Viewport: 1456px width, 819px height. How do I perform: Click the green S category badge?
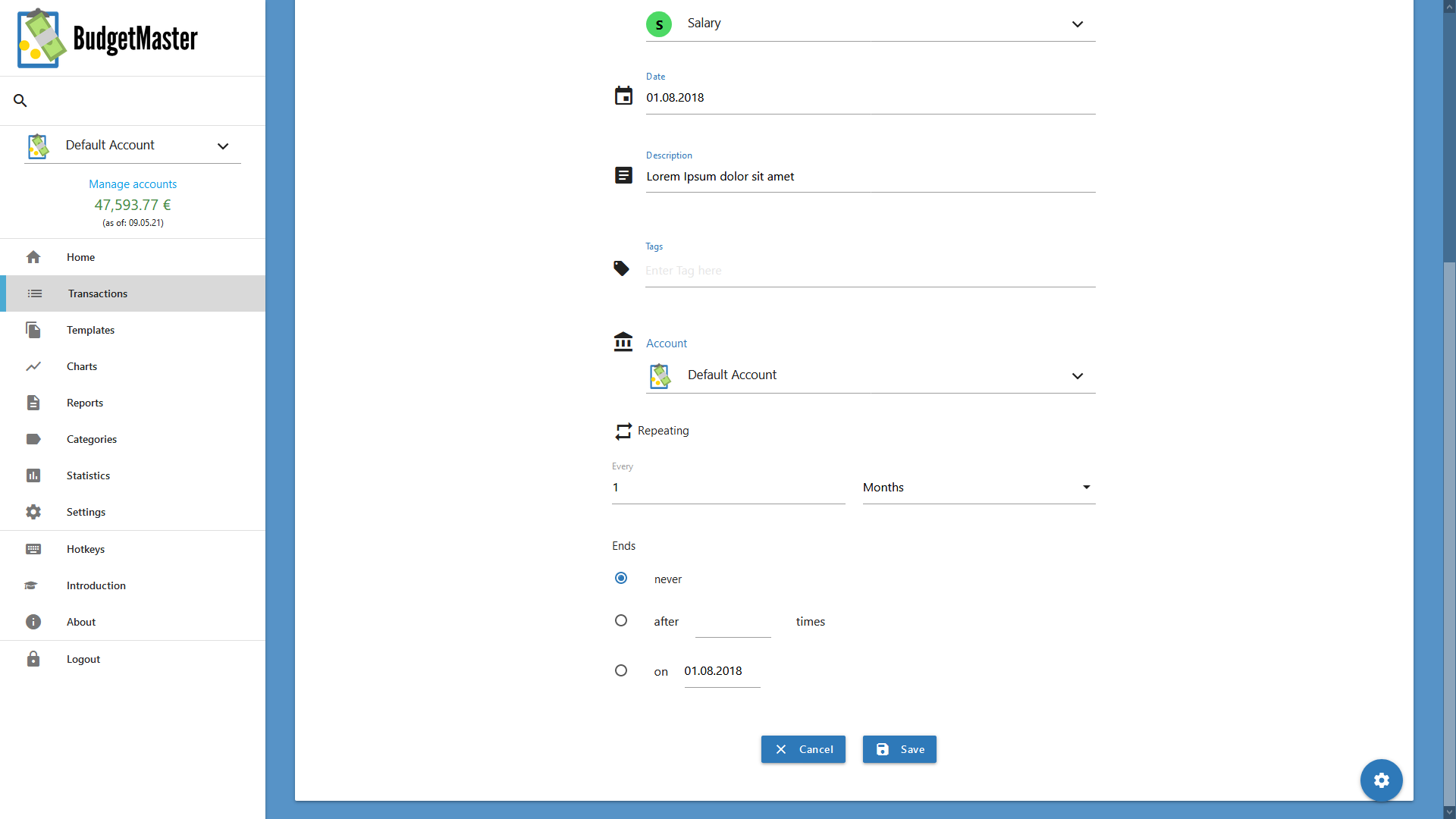pos(659,24)
